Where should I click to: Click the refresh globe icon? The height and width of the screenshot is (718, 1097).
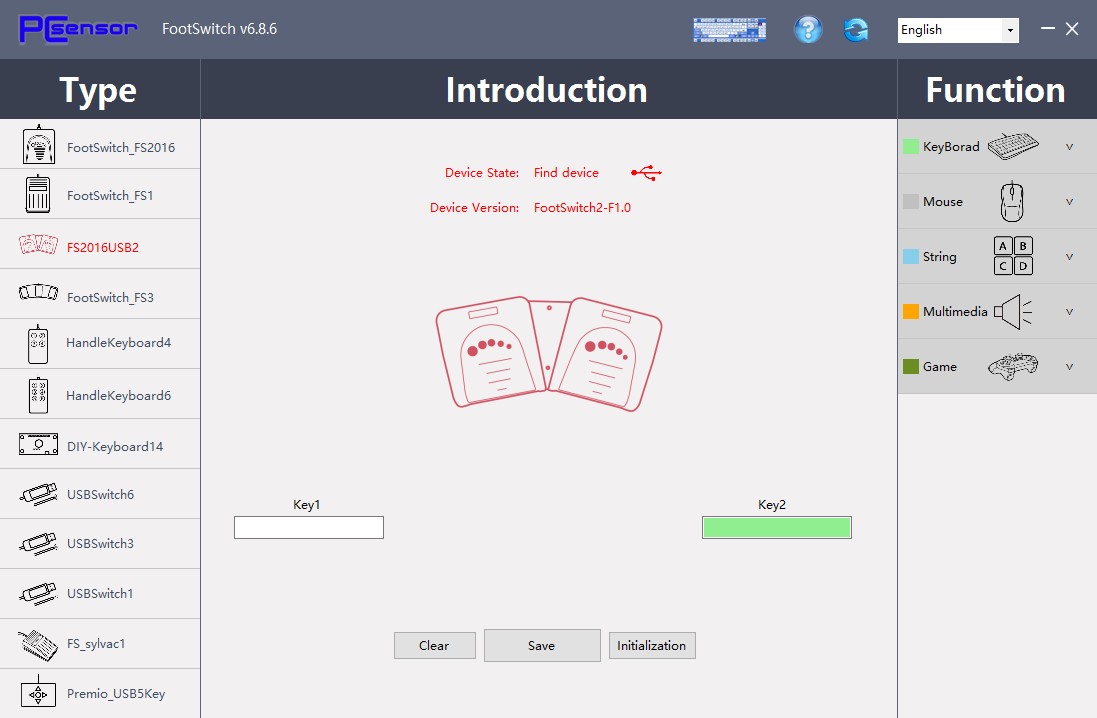click(x=856, y=30)
